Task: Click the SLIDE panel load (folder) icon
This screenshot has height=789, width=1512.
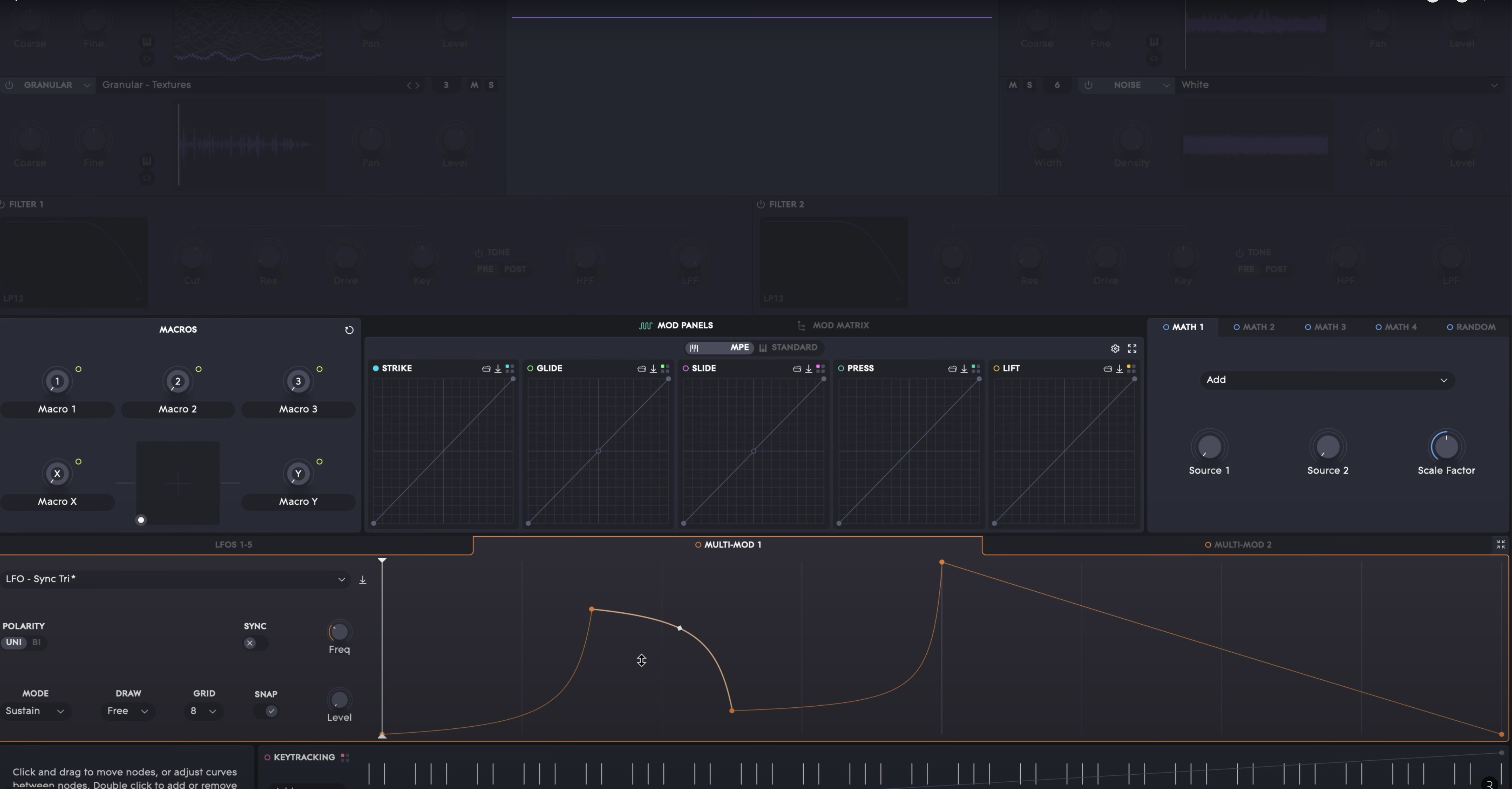Action: (x=797, y=369)
